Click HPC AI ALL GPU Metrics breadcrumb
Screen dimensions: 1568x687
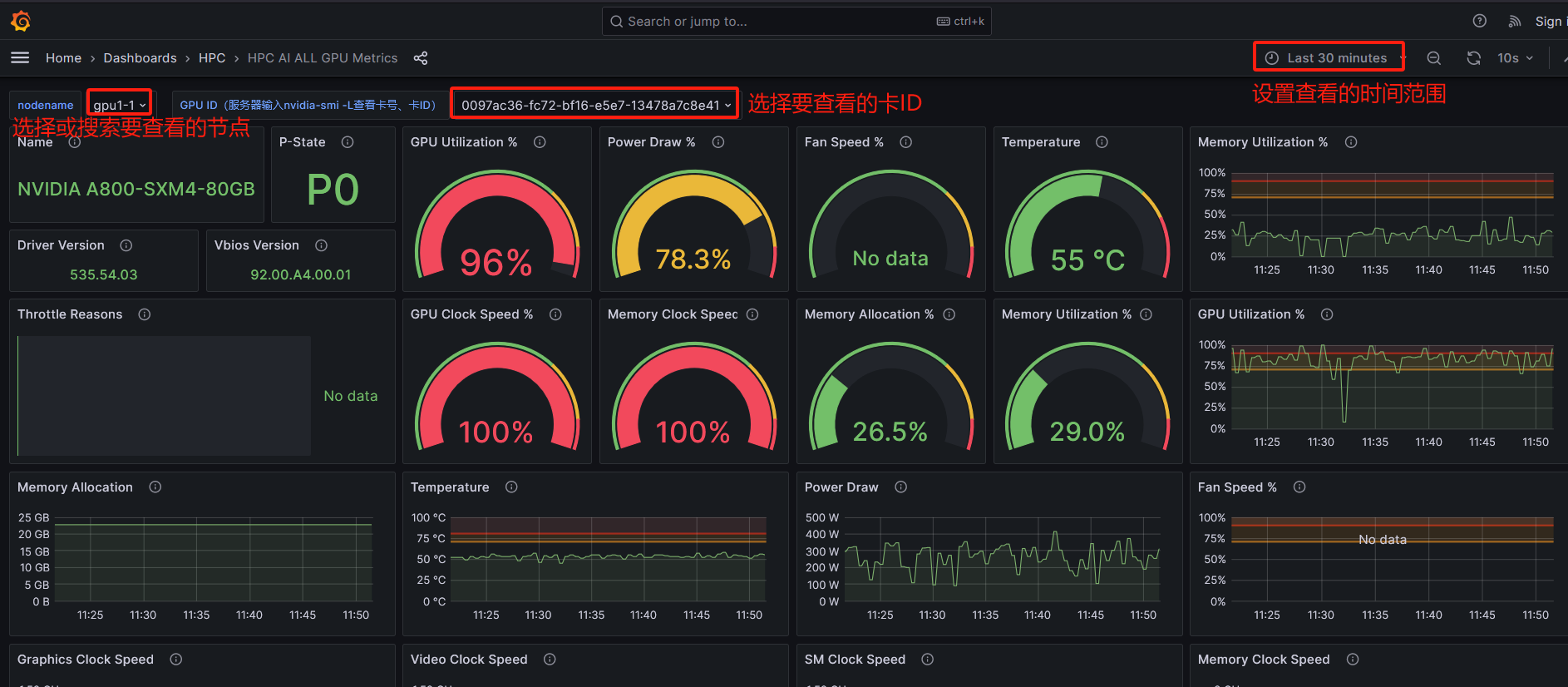coord(323,58)
